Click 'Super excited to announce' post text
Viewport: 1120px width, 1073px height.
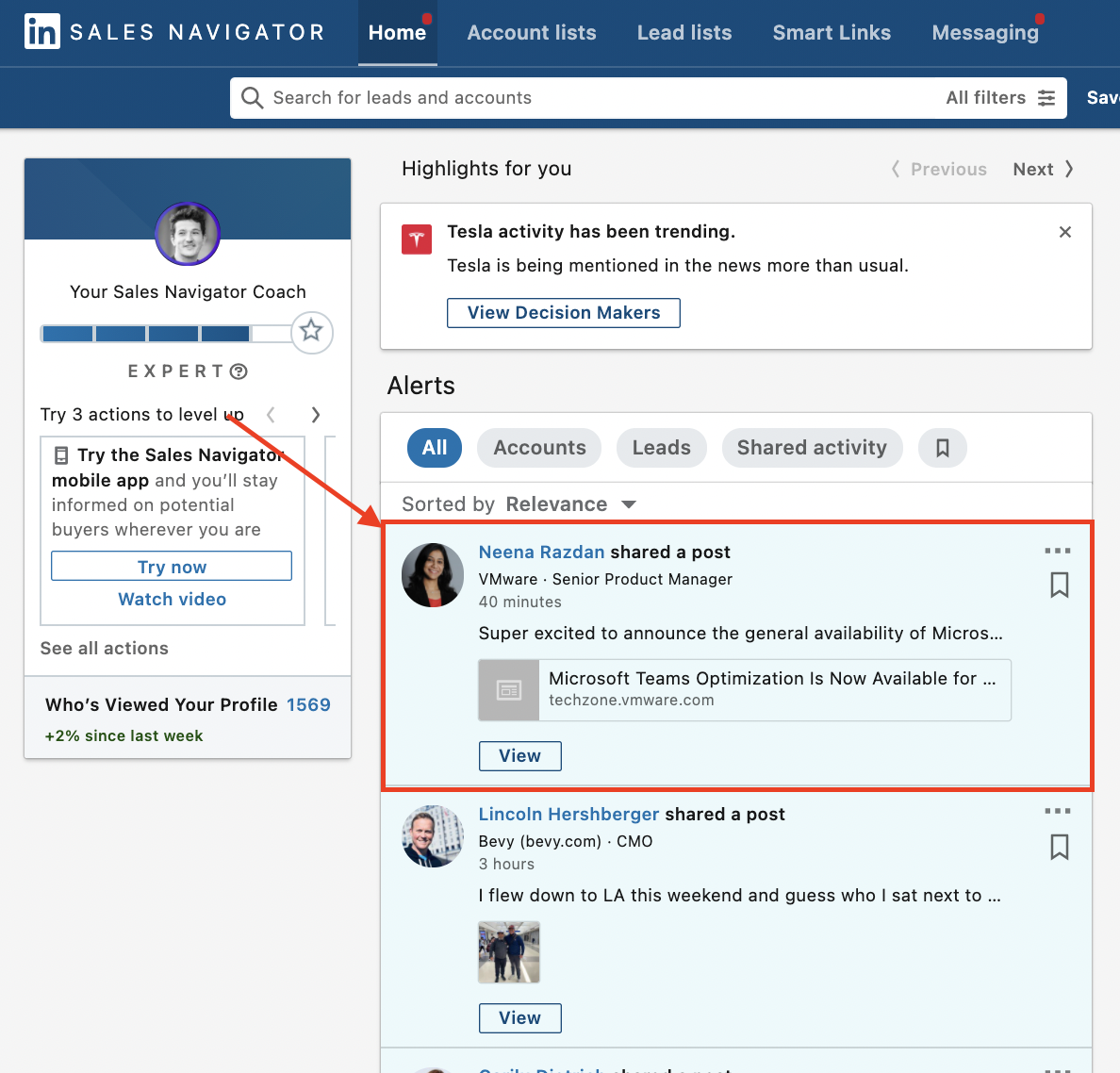click(741, 634)
